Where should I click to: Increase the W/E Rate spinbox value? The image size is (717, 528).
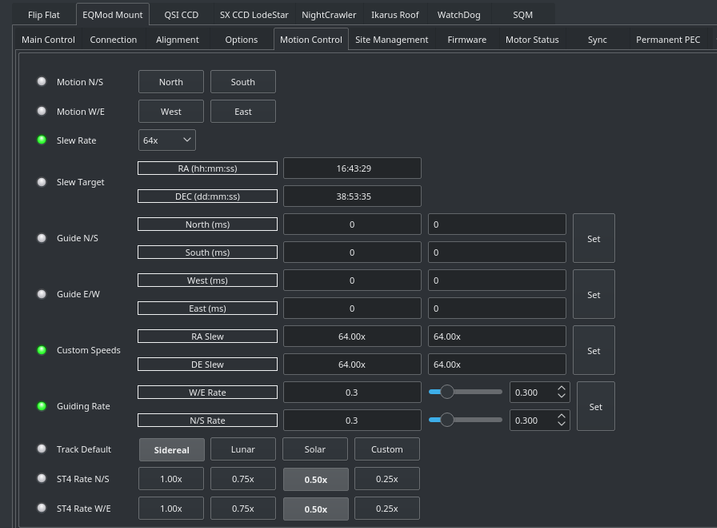562,388
